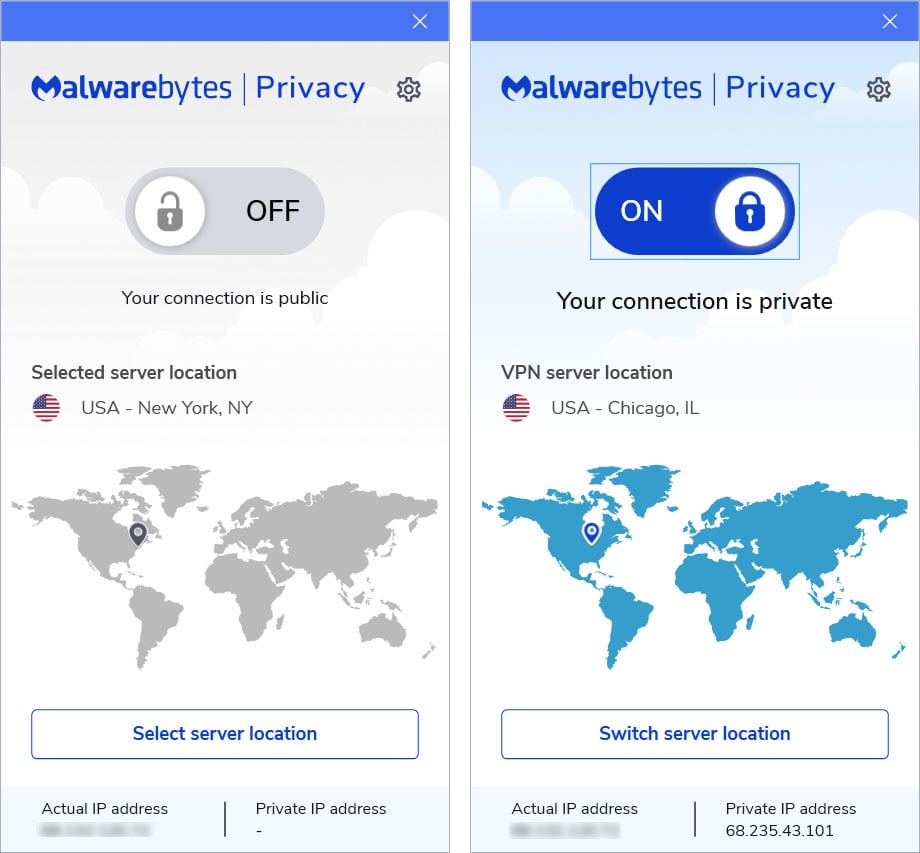Viewport: 920px width, 853px height.
Task: Open settings gear in the ON window
Action: 878,90
